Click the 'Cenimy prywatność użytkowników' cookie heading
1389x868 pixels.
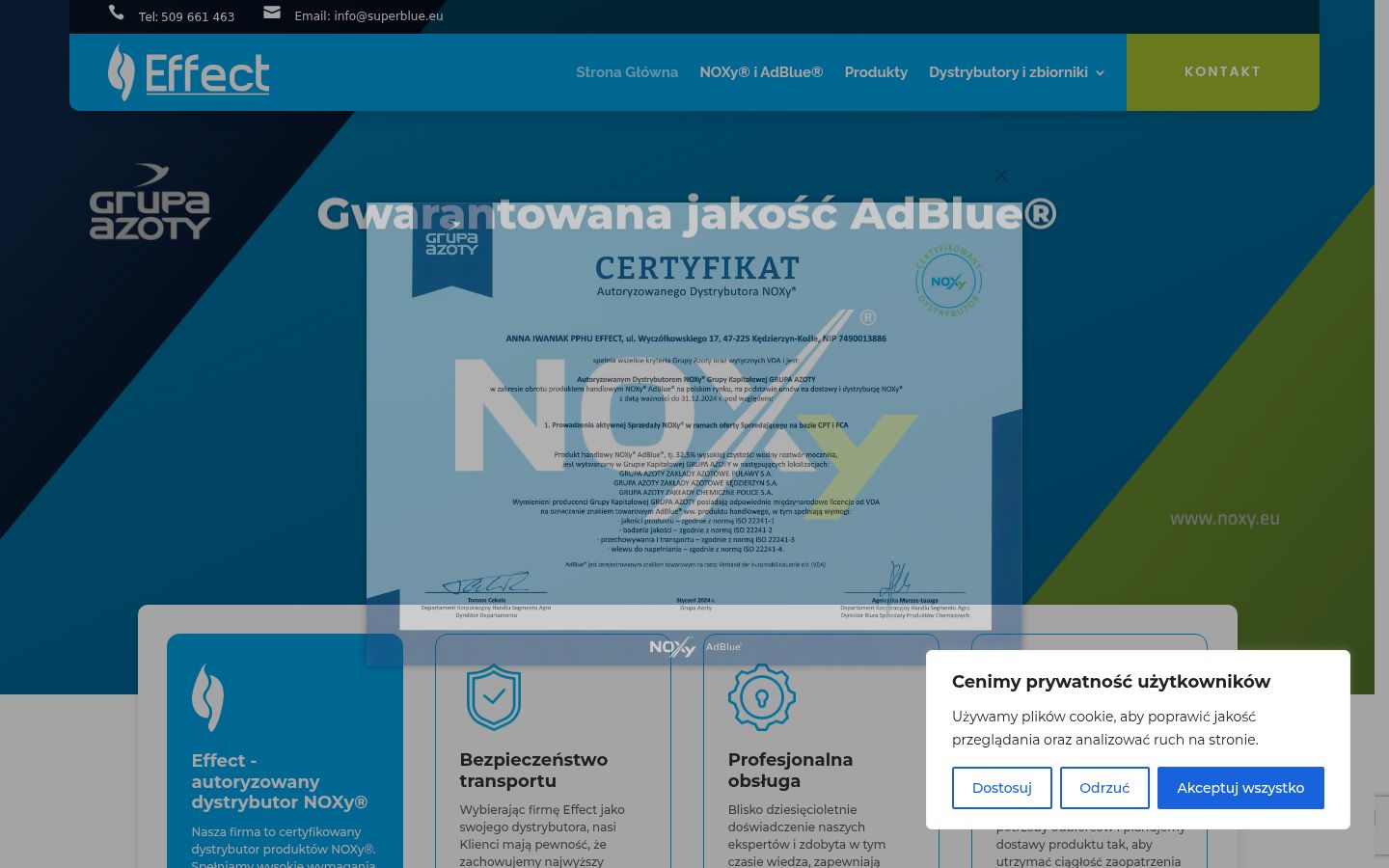click(x=1111, y=682)
